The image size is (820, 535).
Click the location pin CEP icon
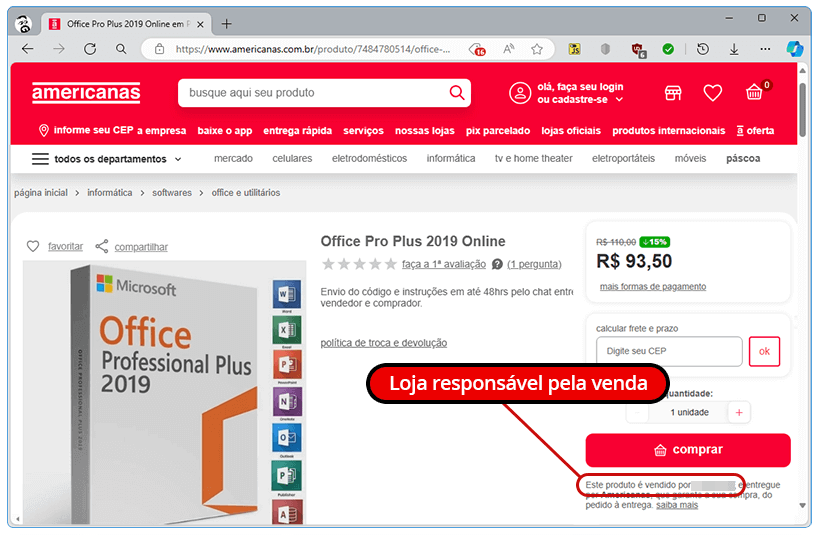click(x=44, y=130)
